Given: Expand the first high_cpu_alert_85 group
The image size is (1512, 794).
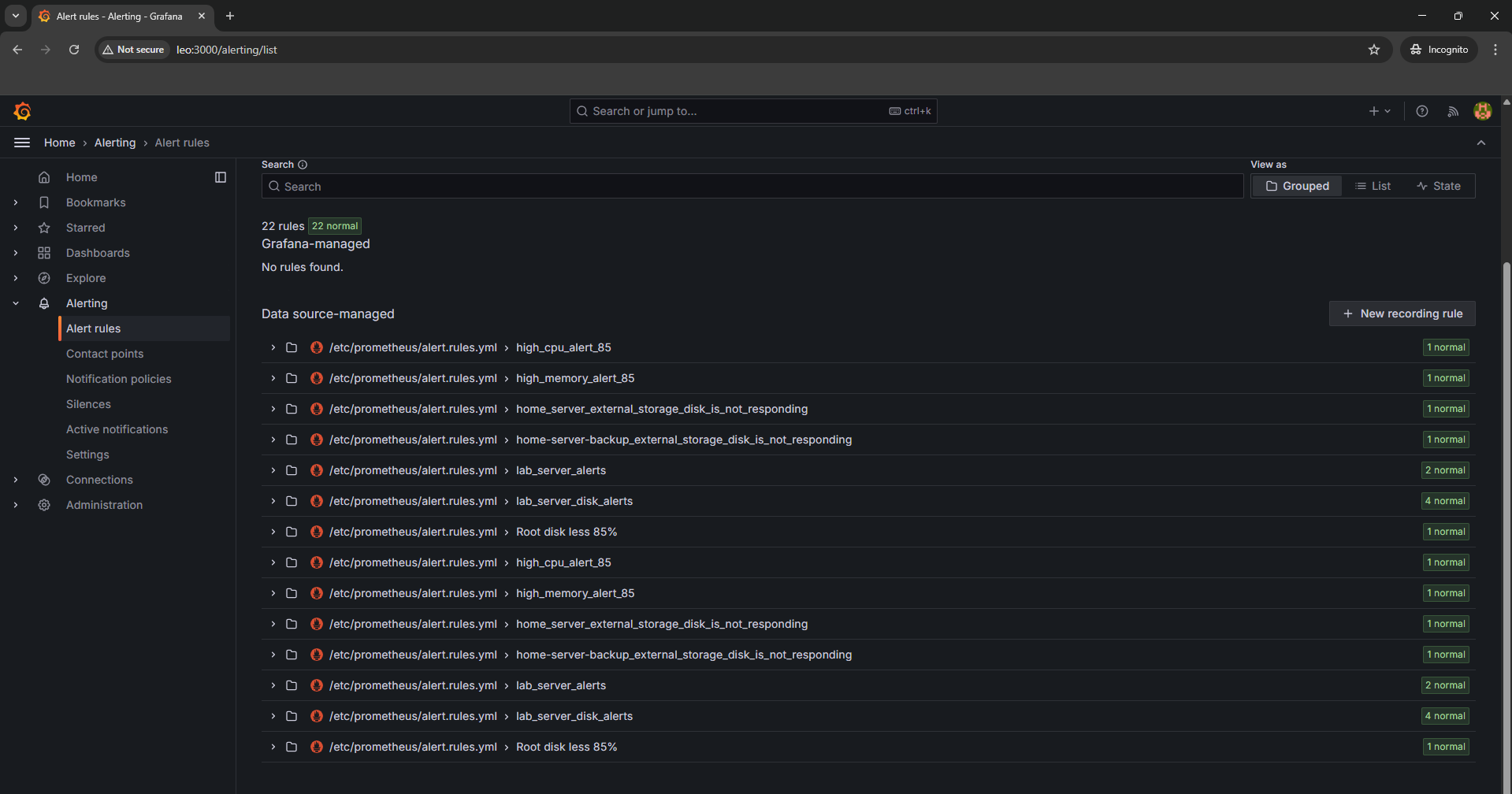Looking at the screenshot, I should pyautogui.click(x=273, y=347).
